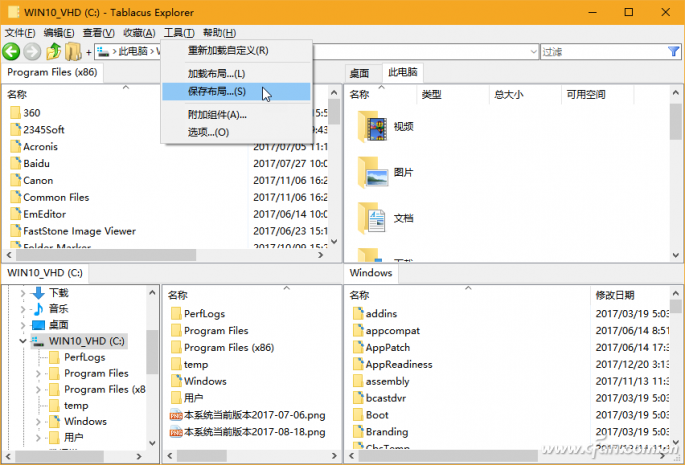The width and height of the screenshot is (685, 465).
Task: Select the 360 folder icon
Action: coord(15,113)
